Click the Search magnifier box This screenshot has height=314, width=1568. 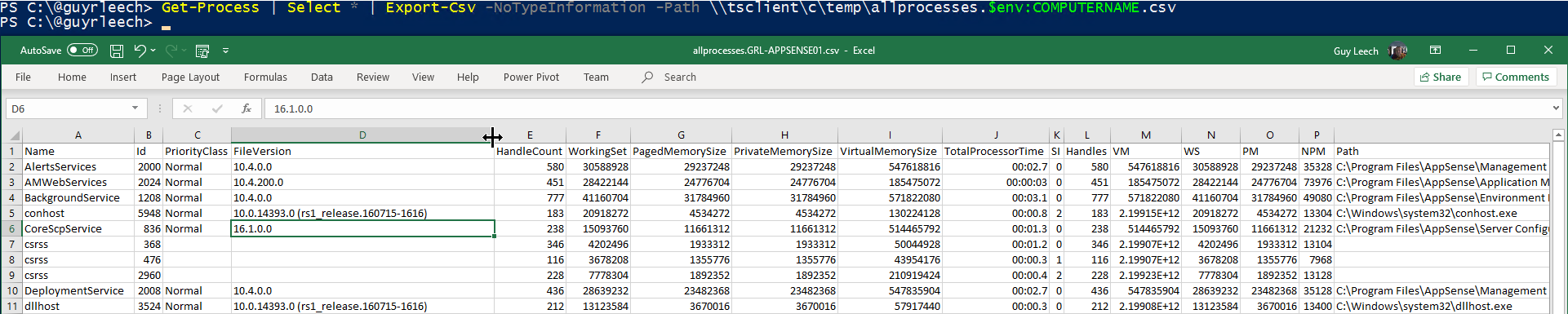point(669,77)
